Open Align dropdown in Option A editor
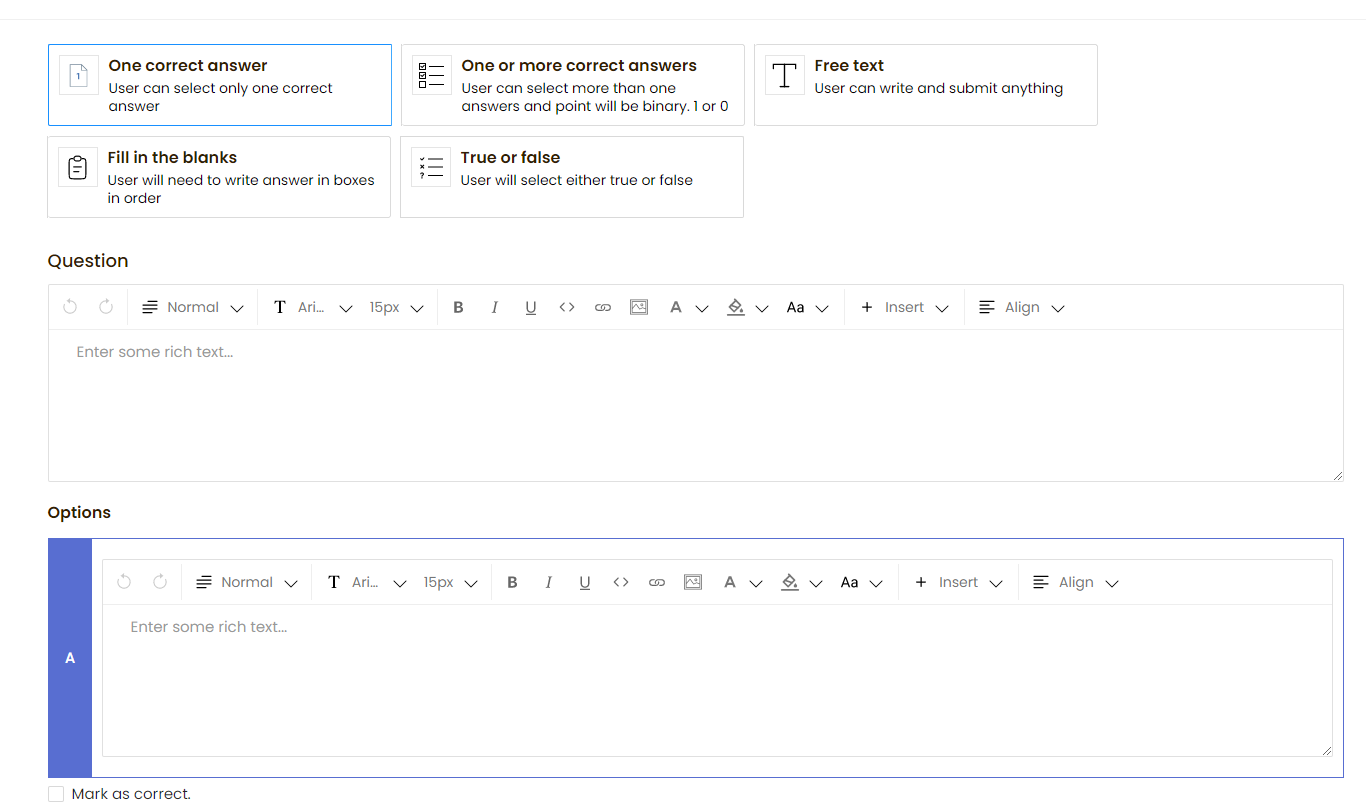 click(1075, 583)
